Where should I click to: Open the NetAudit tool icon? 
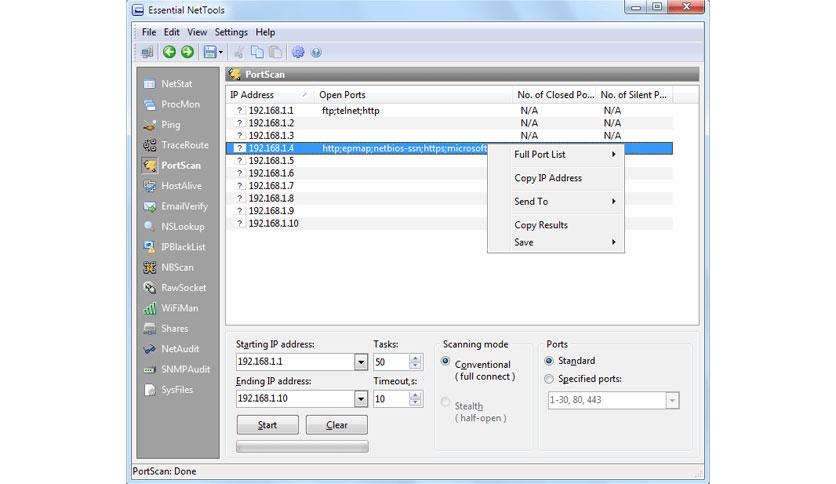[x=150, y=349]
